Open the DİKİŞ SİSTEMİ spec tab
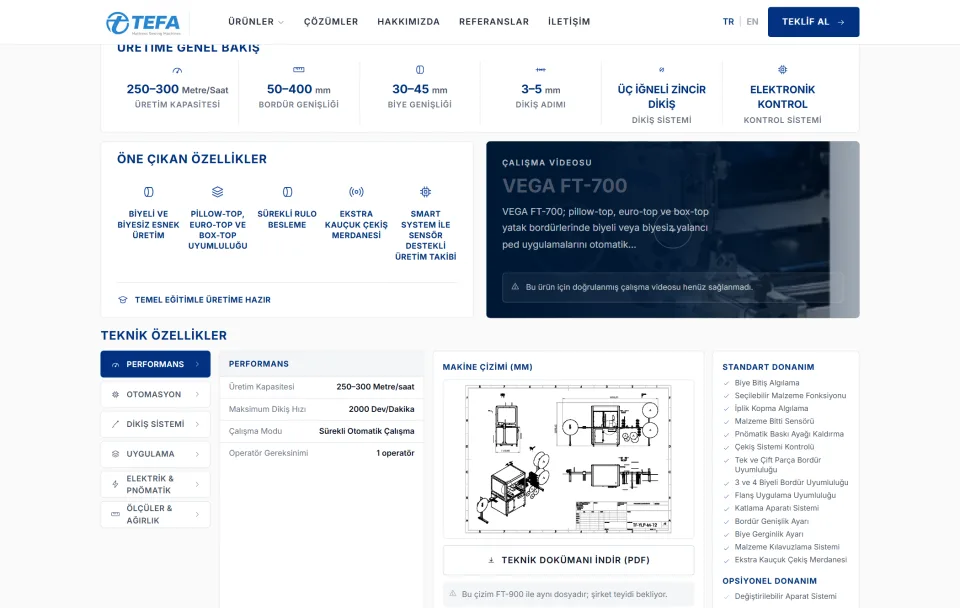This screenshot has width=960, height=608. tap(156, 424)
